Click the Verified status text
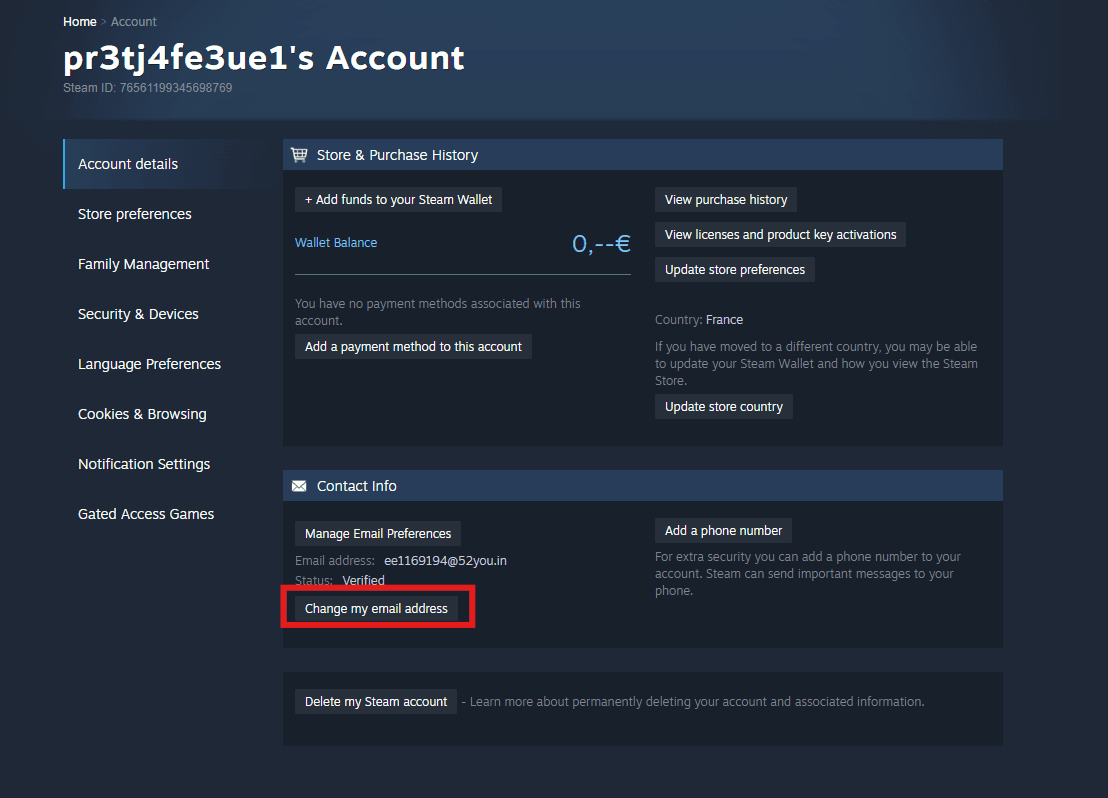The height and width of the screenshot is (798, 1108). (x=363, y=580)
